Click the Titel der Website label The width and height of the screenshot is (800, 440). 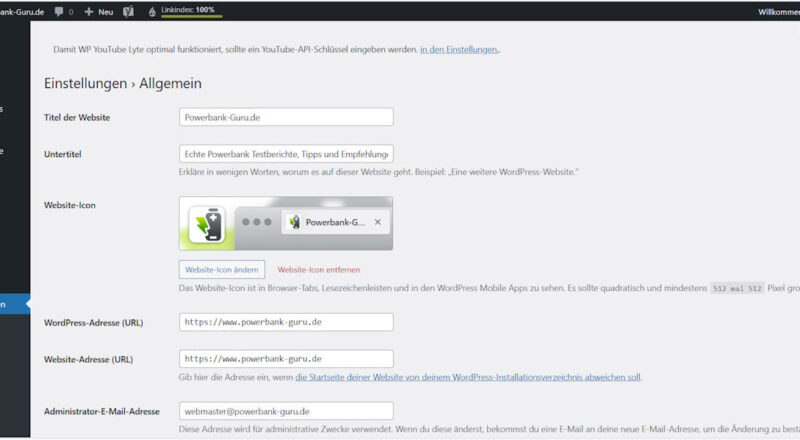click(x=77, y=117)
